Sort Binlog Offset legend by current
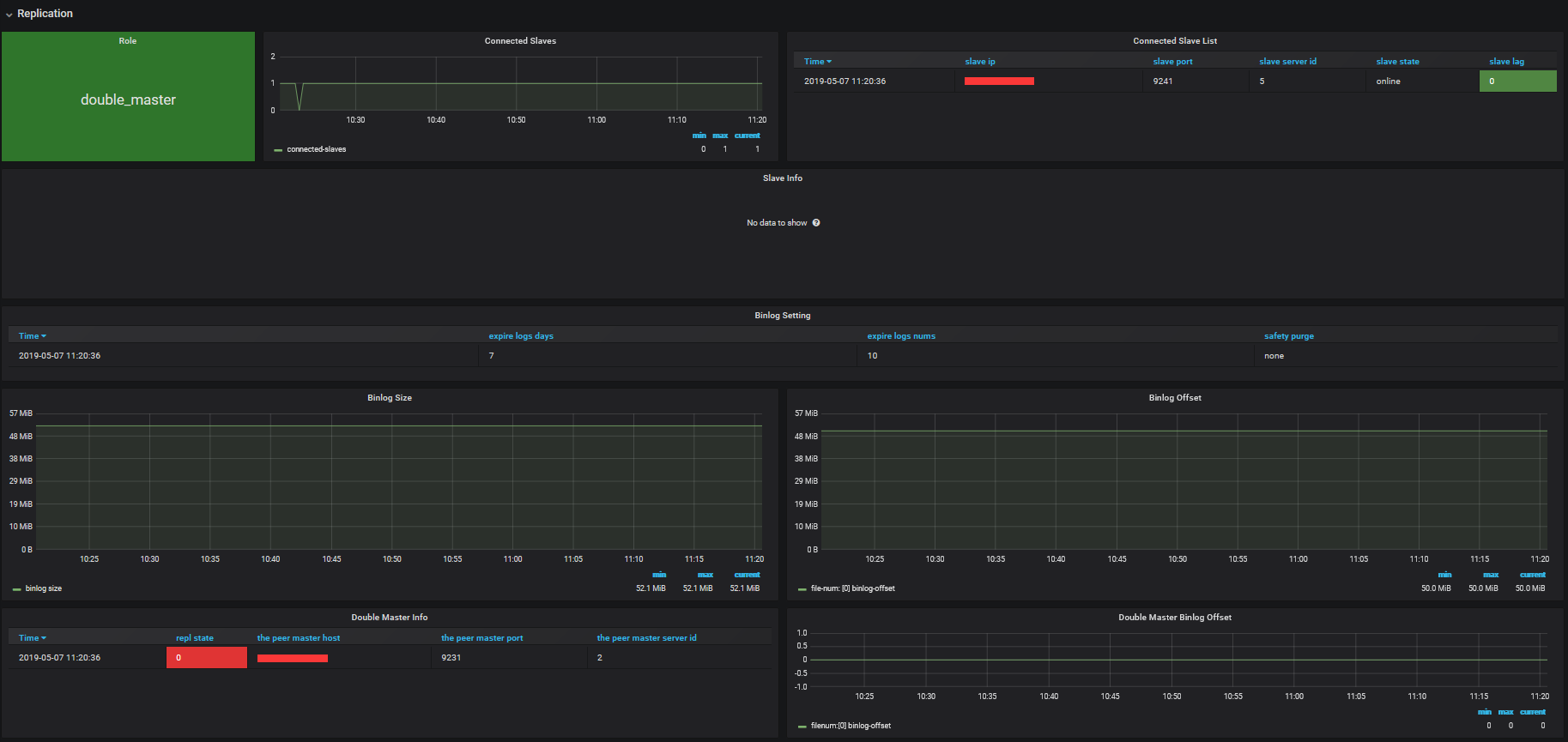 (x=1533, y=575)
